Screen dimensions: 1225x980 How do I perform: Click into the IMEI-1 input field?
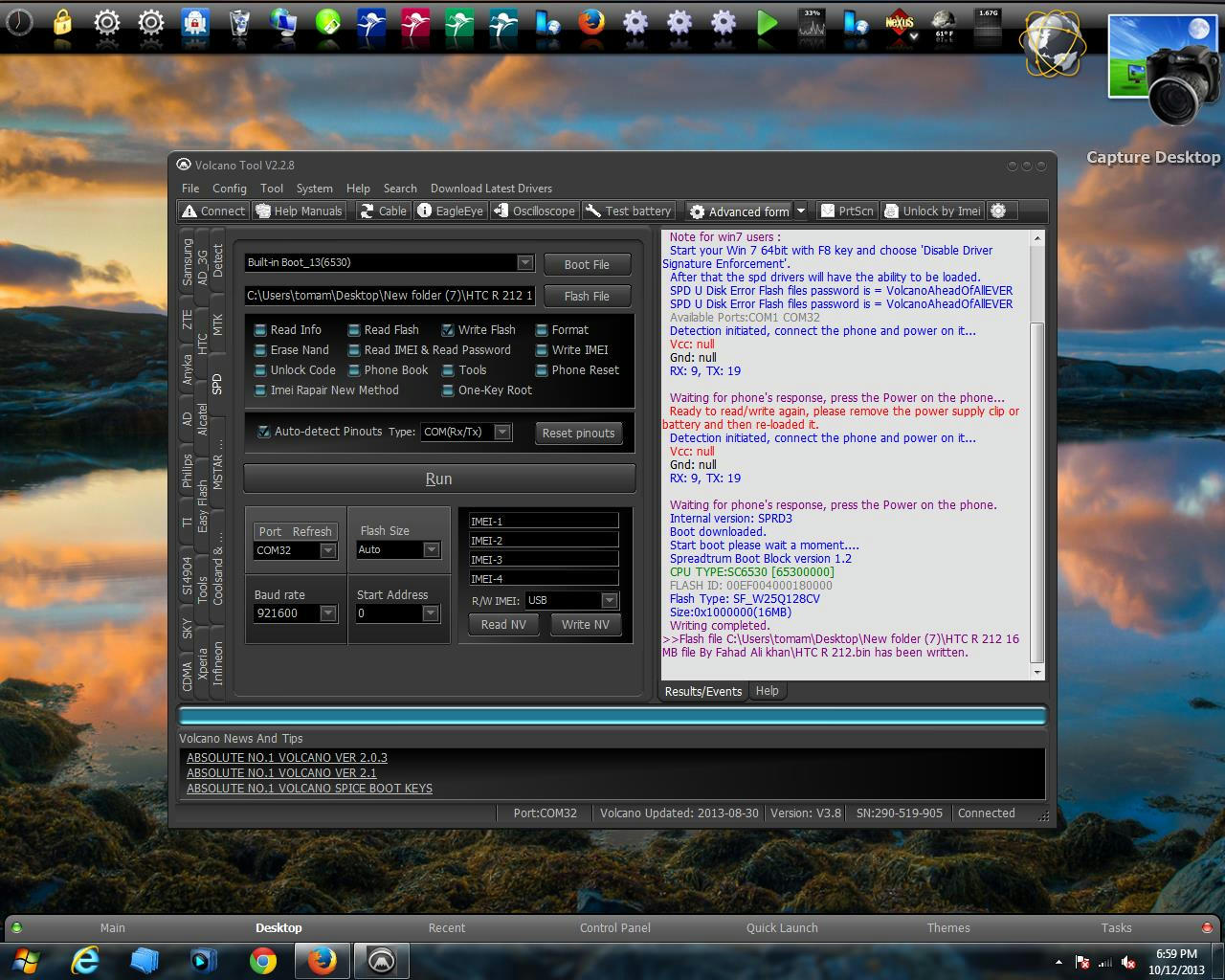(544, 522)
